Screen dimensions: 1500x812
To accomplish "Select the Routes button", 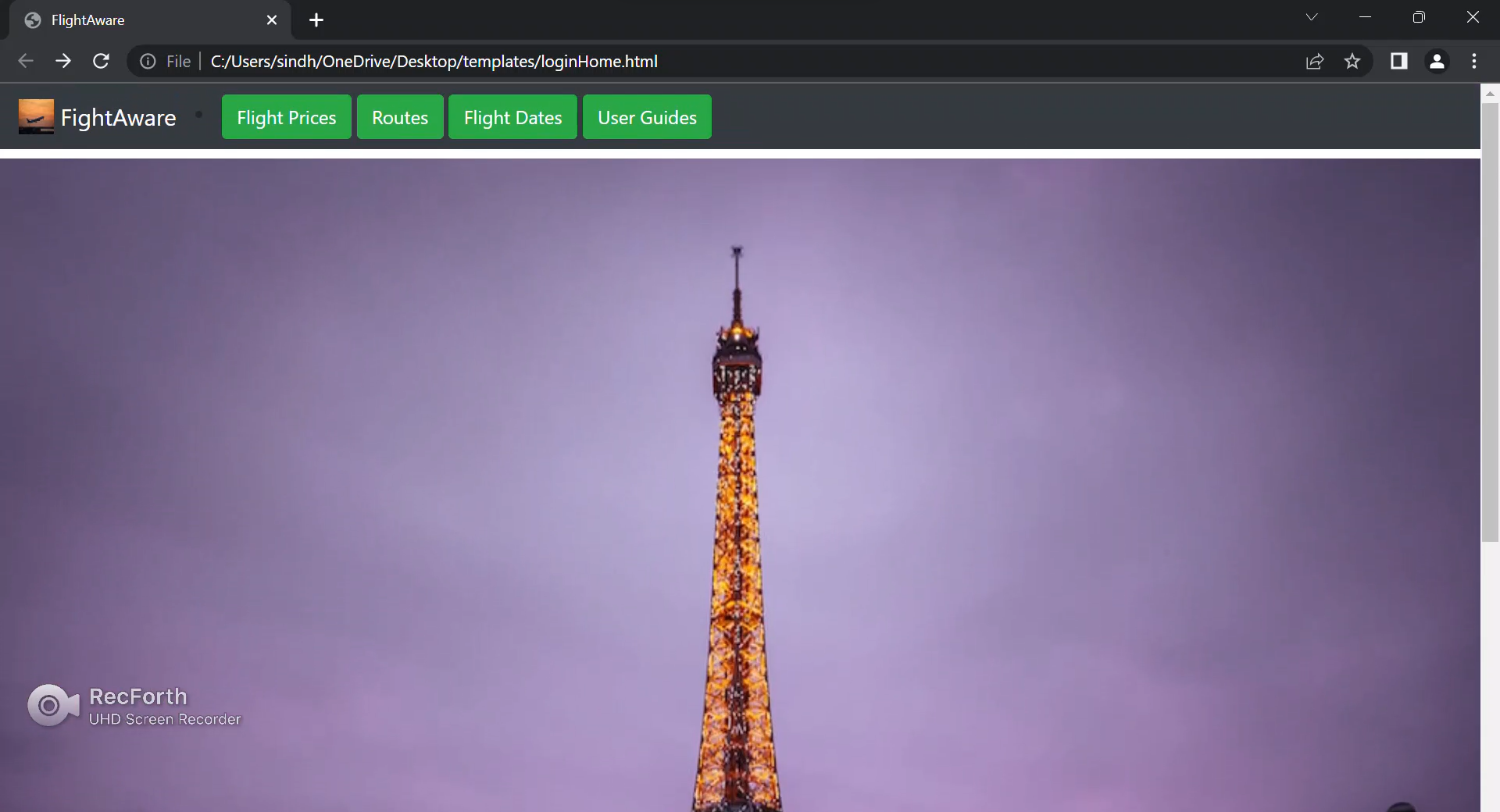I will pyautogui.click(x=399, y=116).
